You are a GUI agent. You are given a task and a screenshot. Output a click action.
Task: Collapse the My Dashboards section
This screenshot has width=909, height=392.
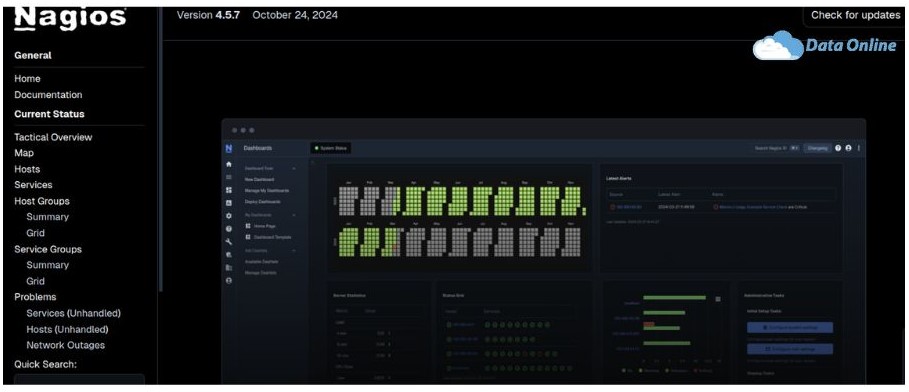[x=294, y=215]
